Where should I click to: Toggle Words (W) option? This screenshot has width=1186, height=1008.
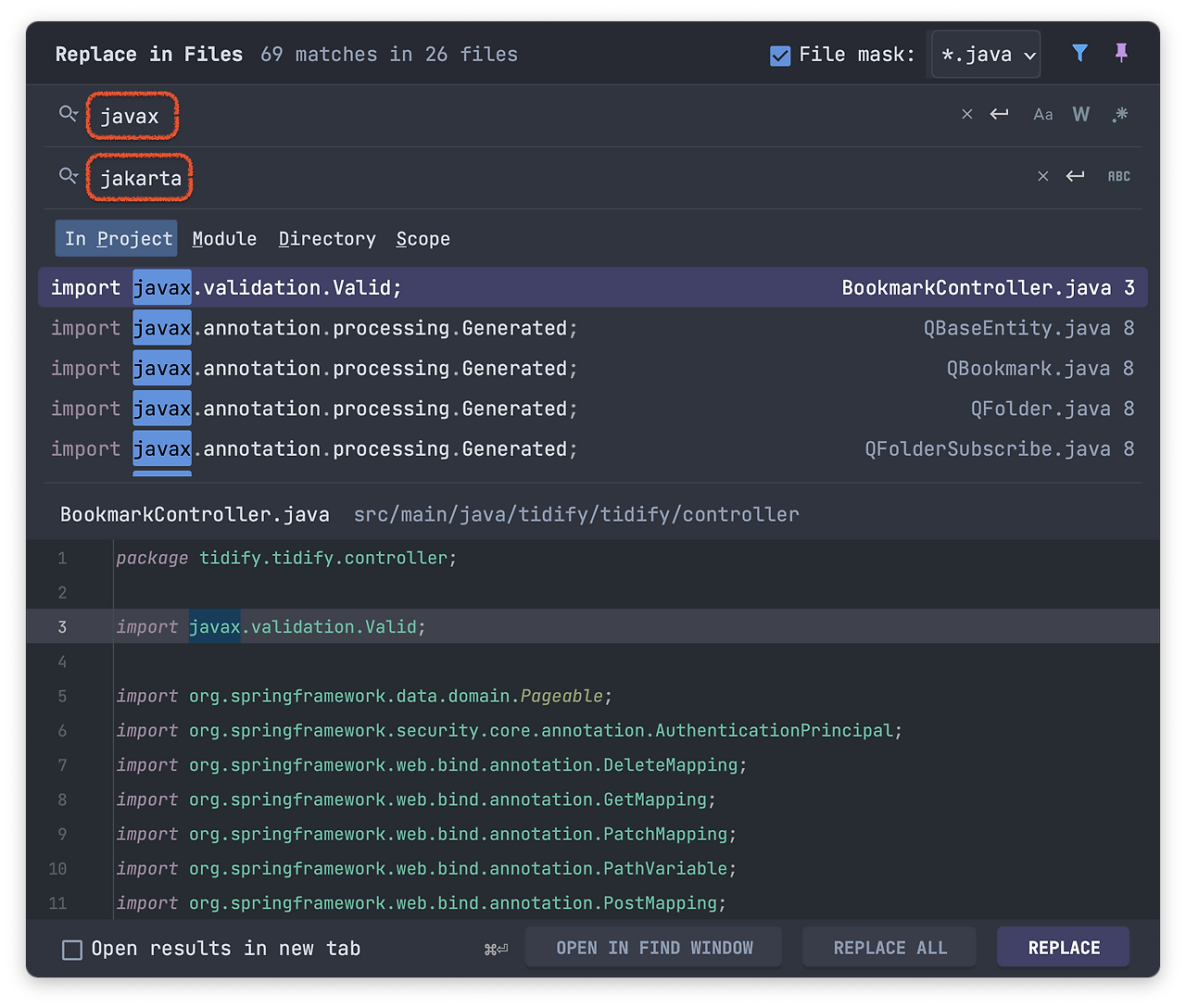pos(1081,114)
